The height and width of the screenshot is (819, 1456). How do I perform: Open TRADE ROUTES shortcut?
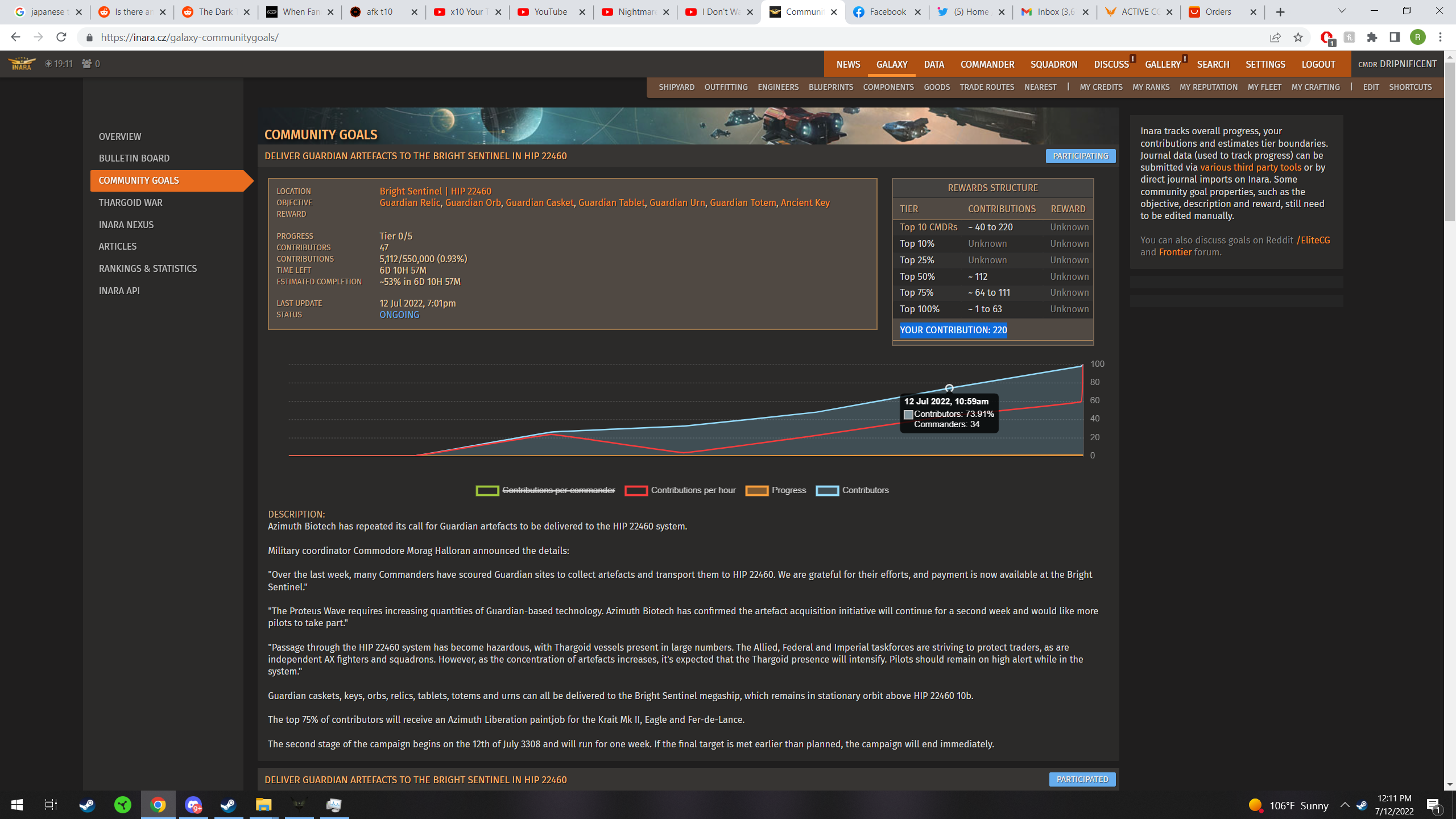[x=987, y=87]
